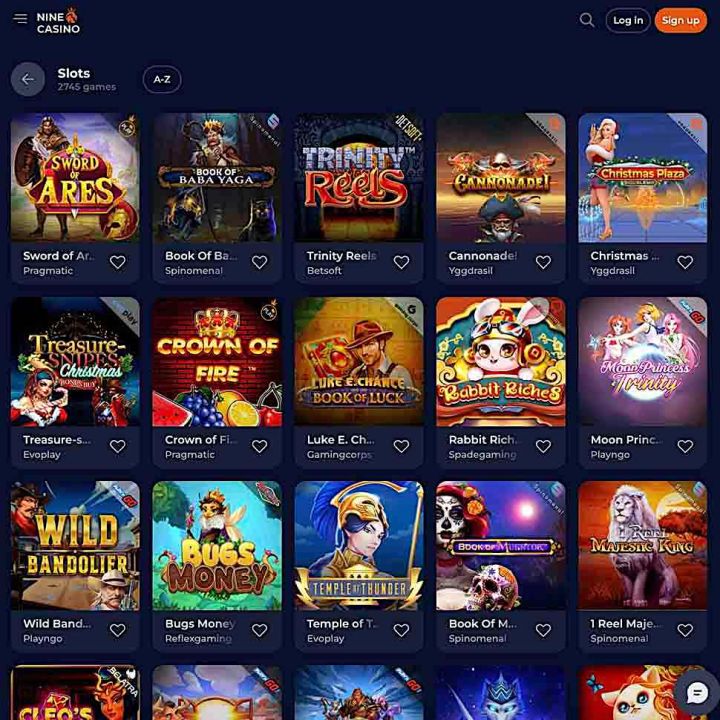720x720 pixels.
Task: Open Christmas Plaza game image
Action: coord(642,178)
